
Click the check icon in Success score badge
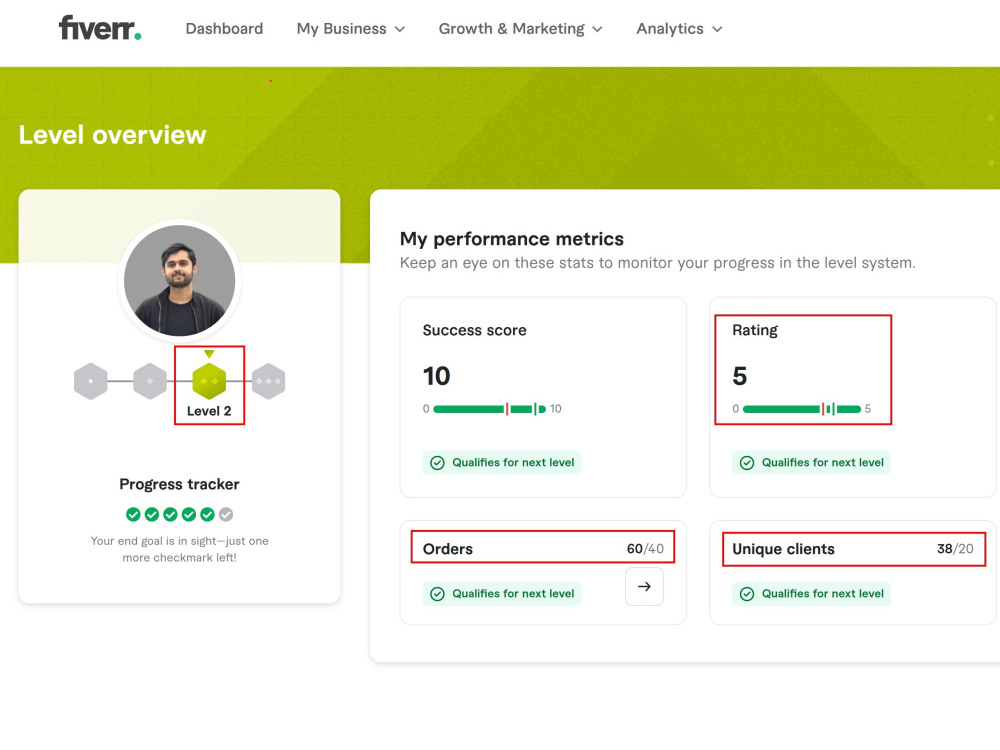437,463
